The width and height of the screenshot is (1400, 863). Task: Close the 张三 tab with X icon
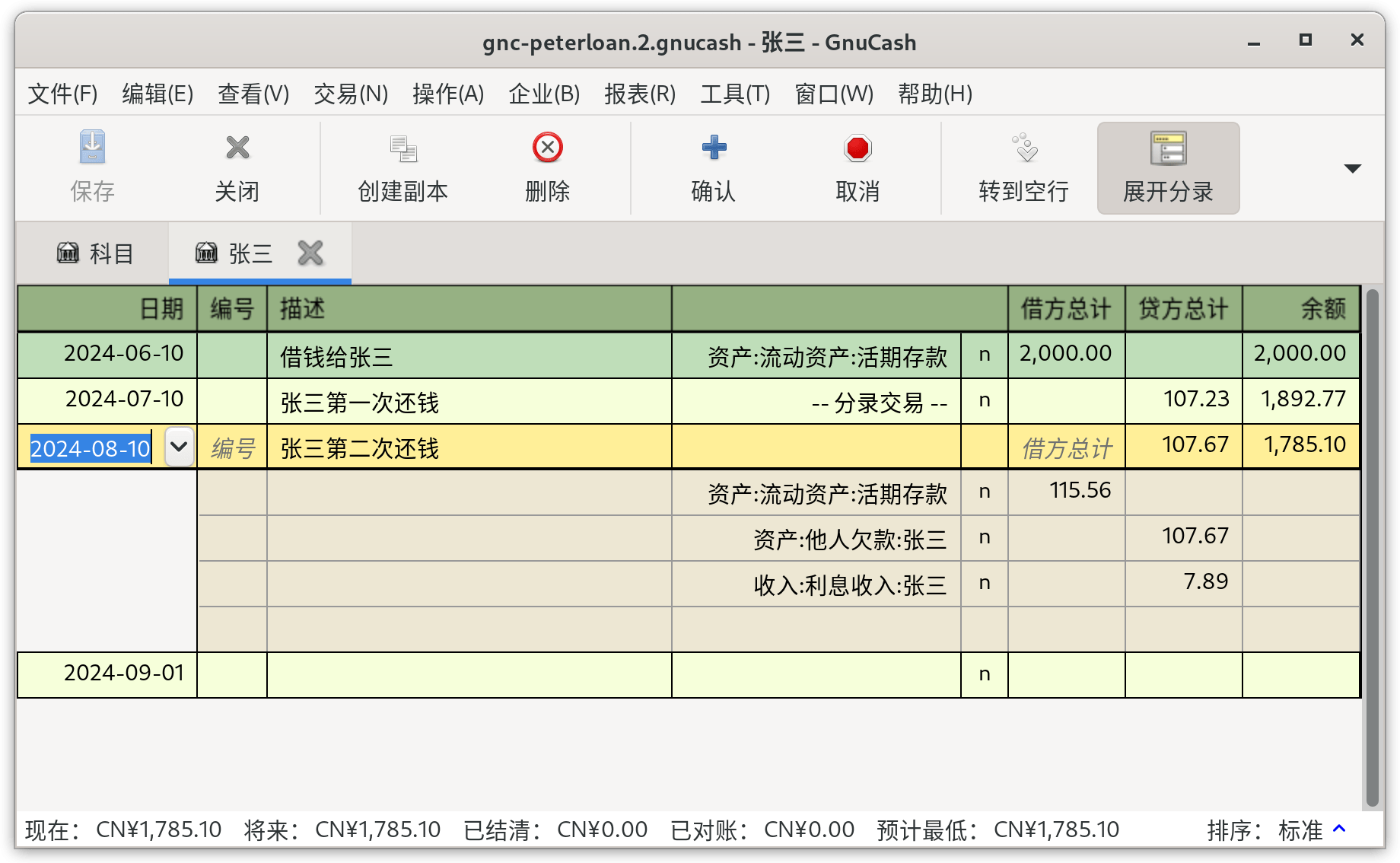click(x=310, y=253)
